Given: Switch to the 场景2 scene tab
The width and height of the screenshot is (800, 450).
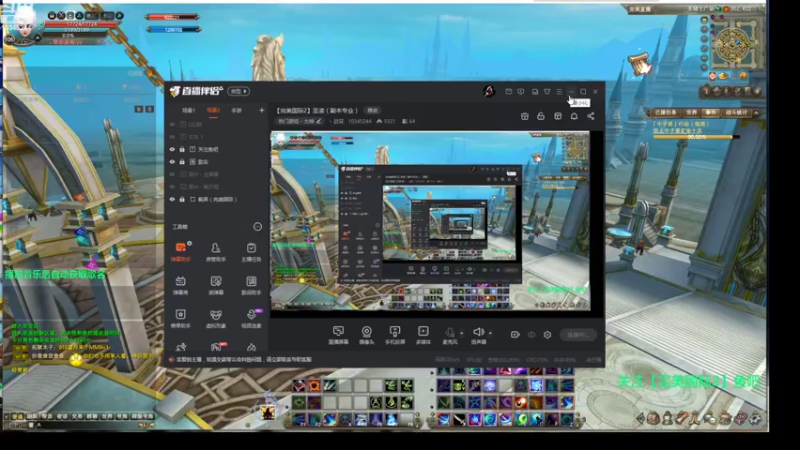Looking at the screenshot, I should coord(213,110).
